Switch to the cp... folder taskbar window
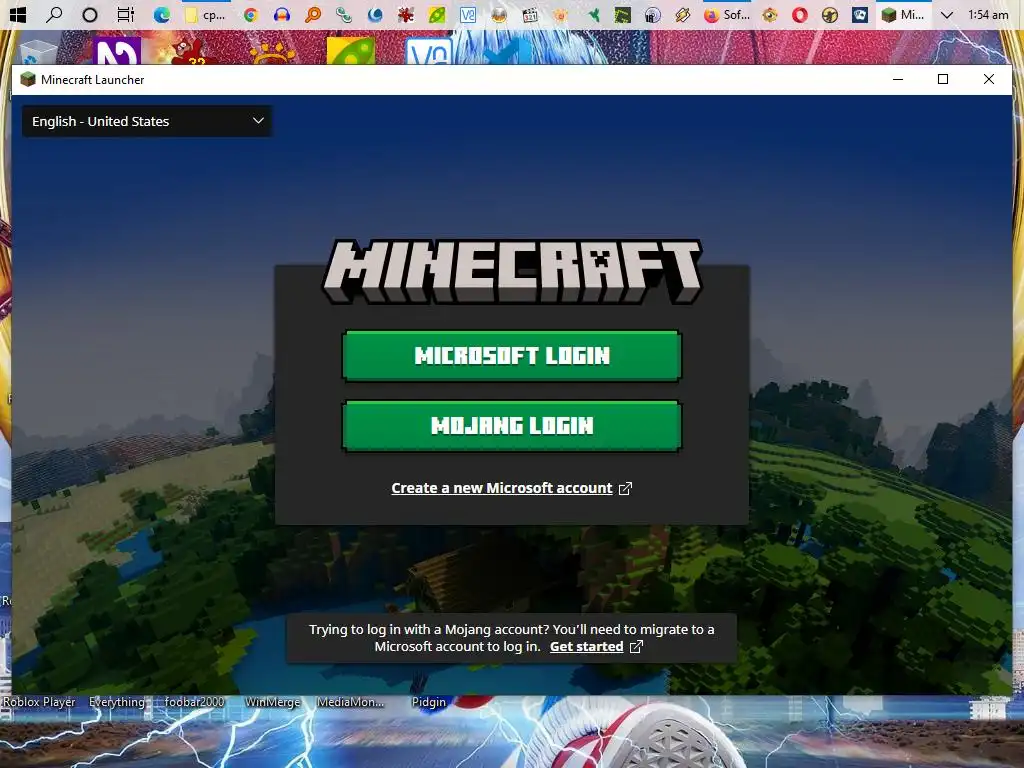 pyautogui.click(x=205, y=14)
